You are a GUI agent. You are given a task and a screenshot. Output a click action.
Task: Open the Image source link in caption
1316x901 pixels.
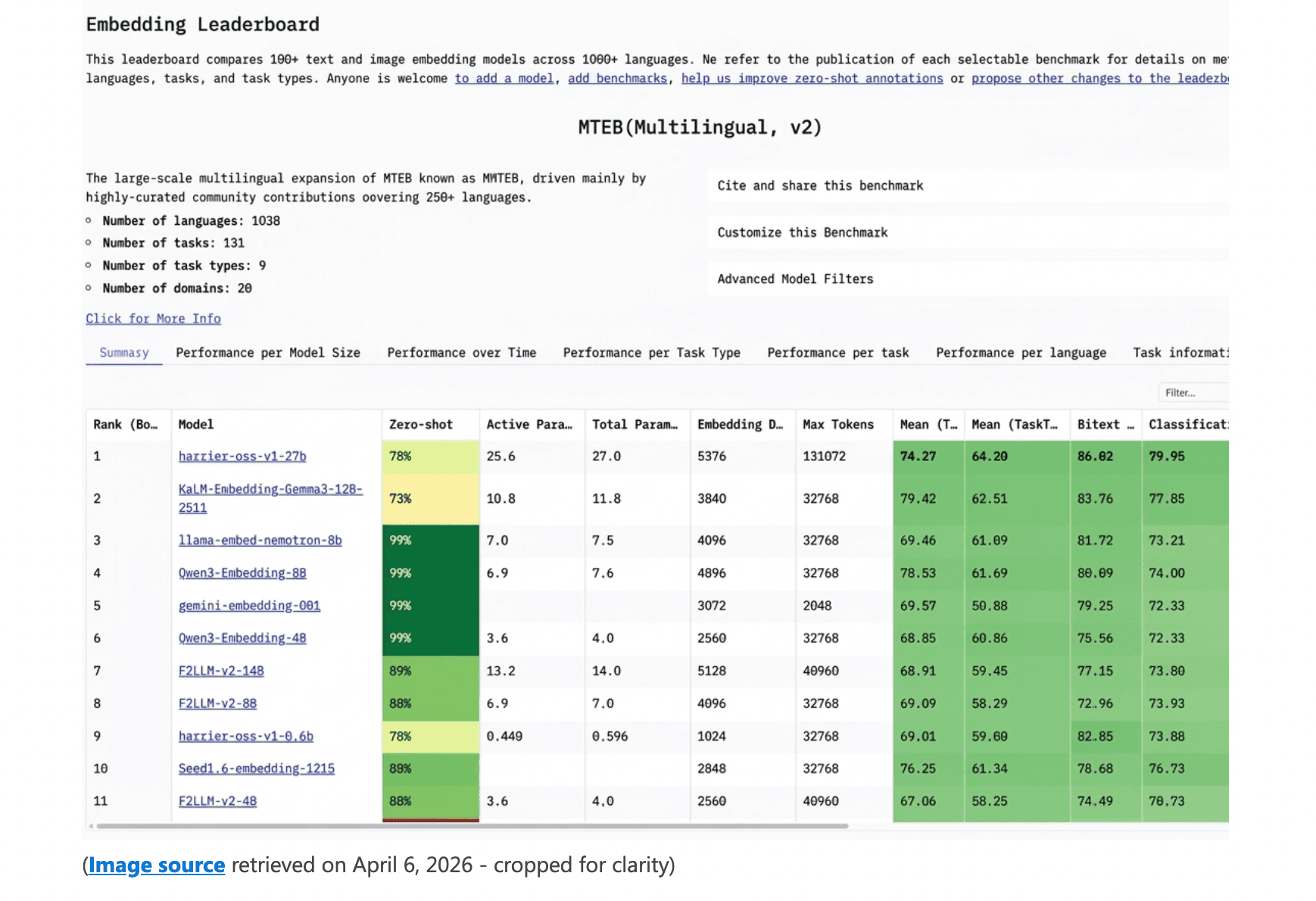157,865
